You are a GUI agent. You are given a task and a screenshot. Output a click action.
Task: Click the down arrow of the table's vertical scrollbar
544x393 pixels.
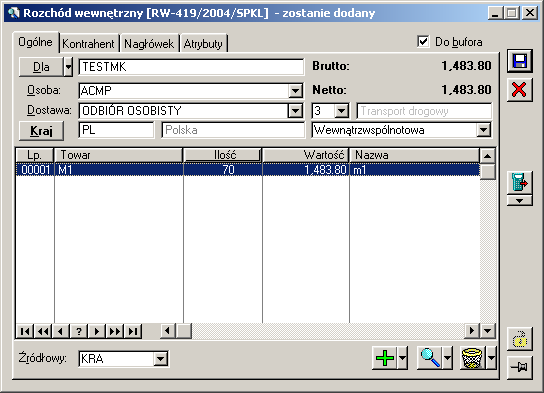pos(487,331)
